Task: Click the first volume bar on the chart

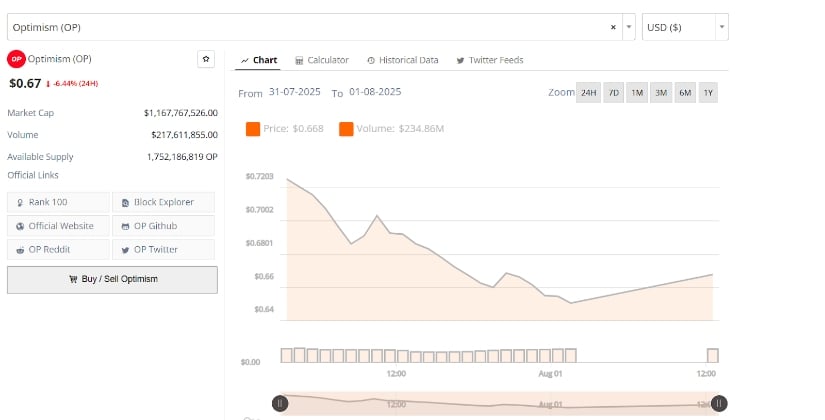Action: click(x=286, y=355)
